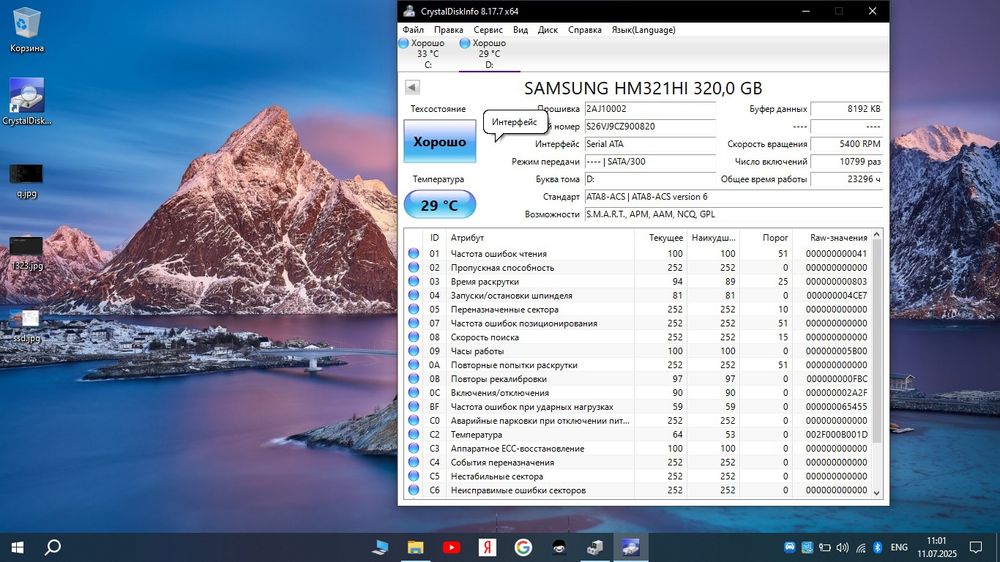Open the Диск menu
Screen dimensions: 1000x562
point(547,30)
